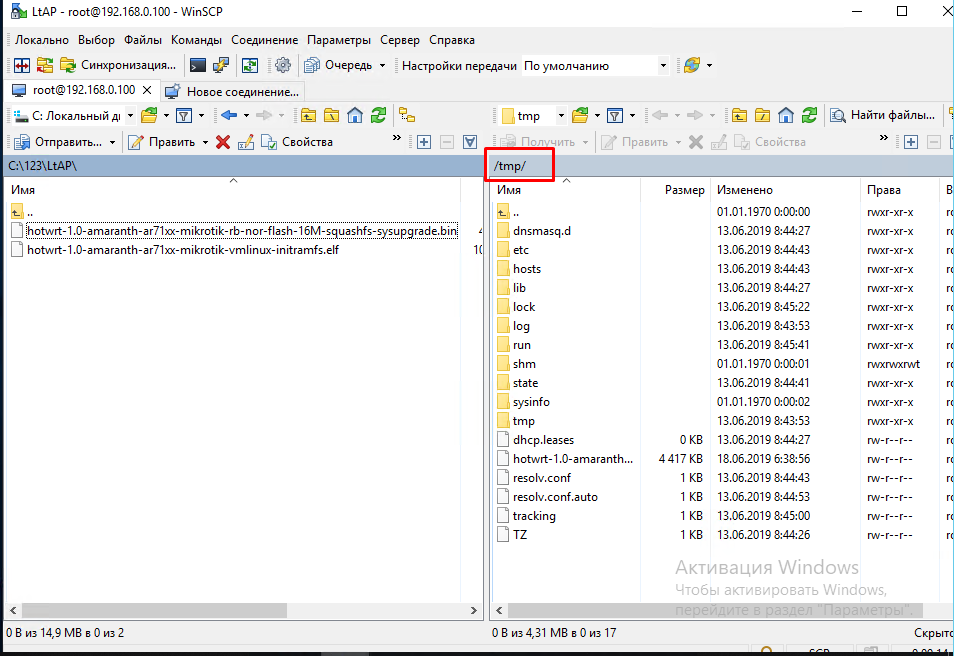Open the Параметры menu
Image resolution: width=954 pixels, height=656 pixels.
coord(339,40)
